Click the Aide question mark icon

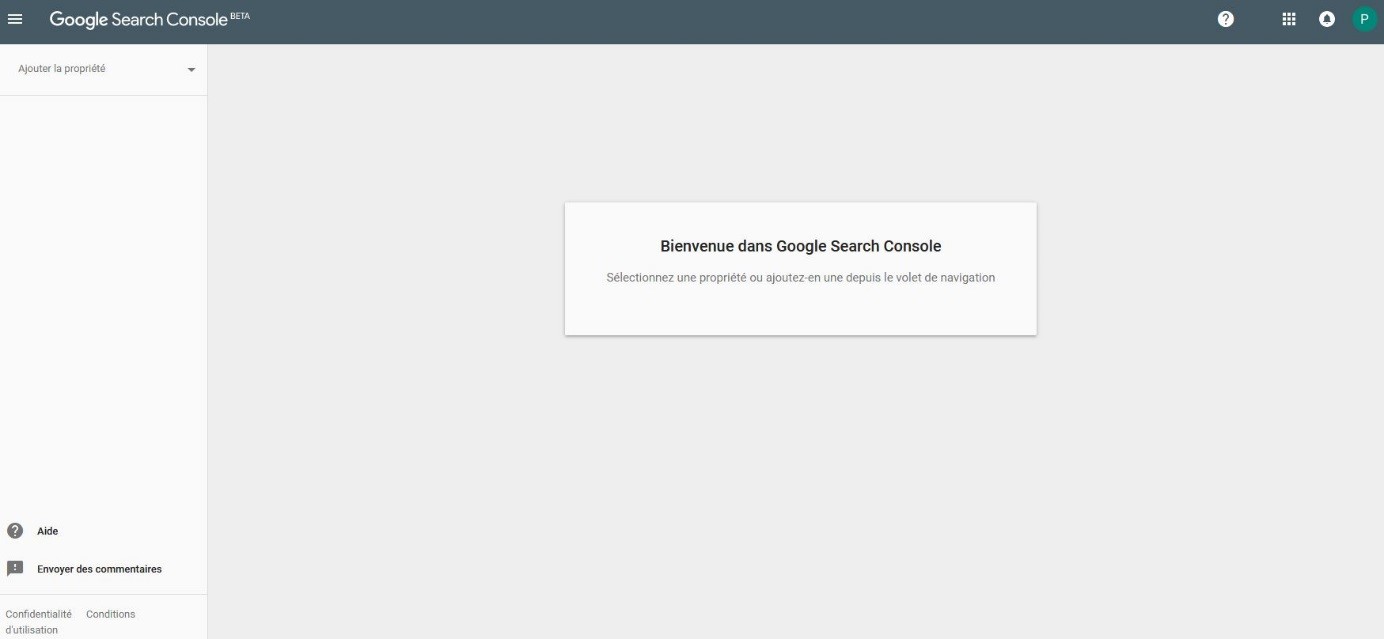pos(15,531)
